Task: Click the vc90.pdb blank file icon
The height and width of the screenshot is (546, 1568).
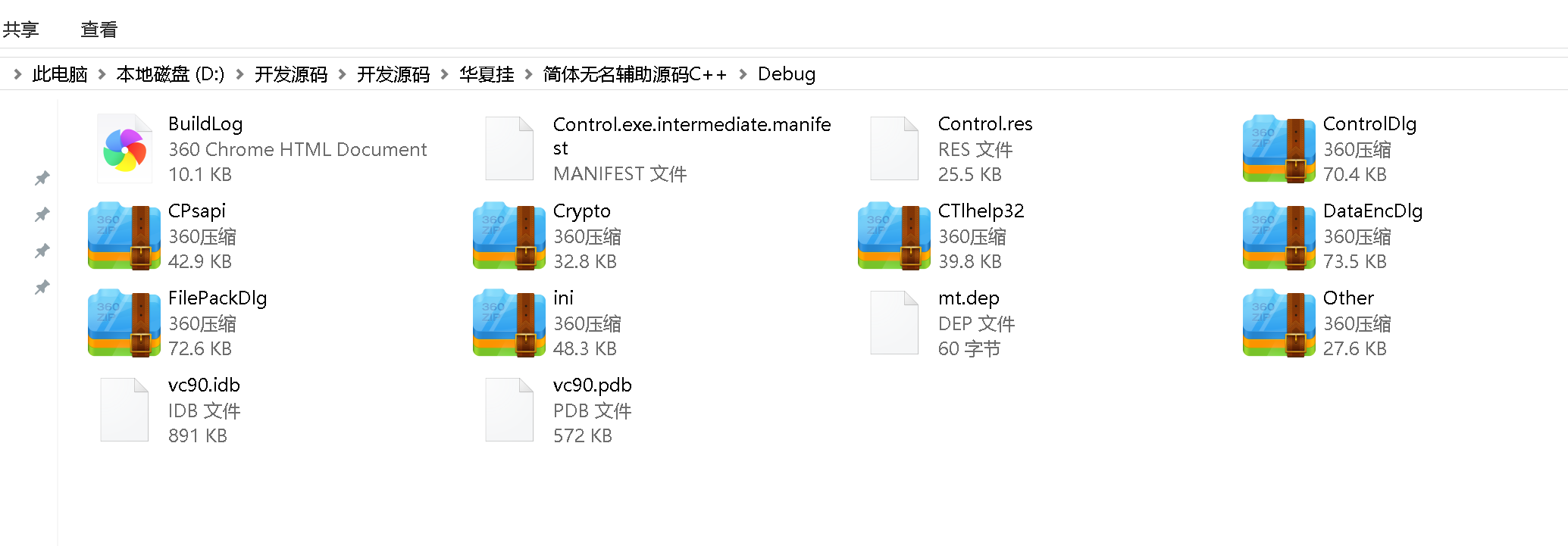Action: [x=509, y=410]
